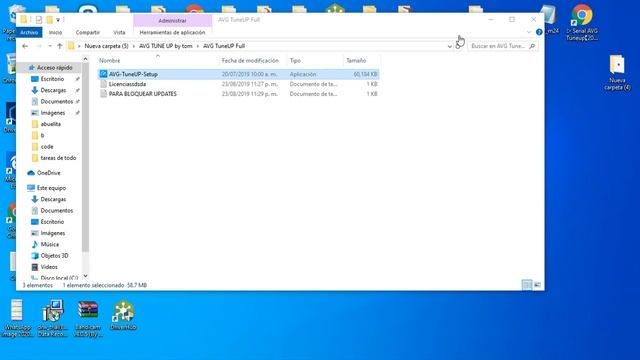Click AVG TUNE UP by tom breadcrumb
The width and height of the screenshot is (640, 360).
165,46
